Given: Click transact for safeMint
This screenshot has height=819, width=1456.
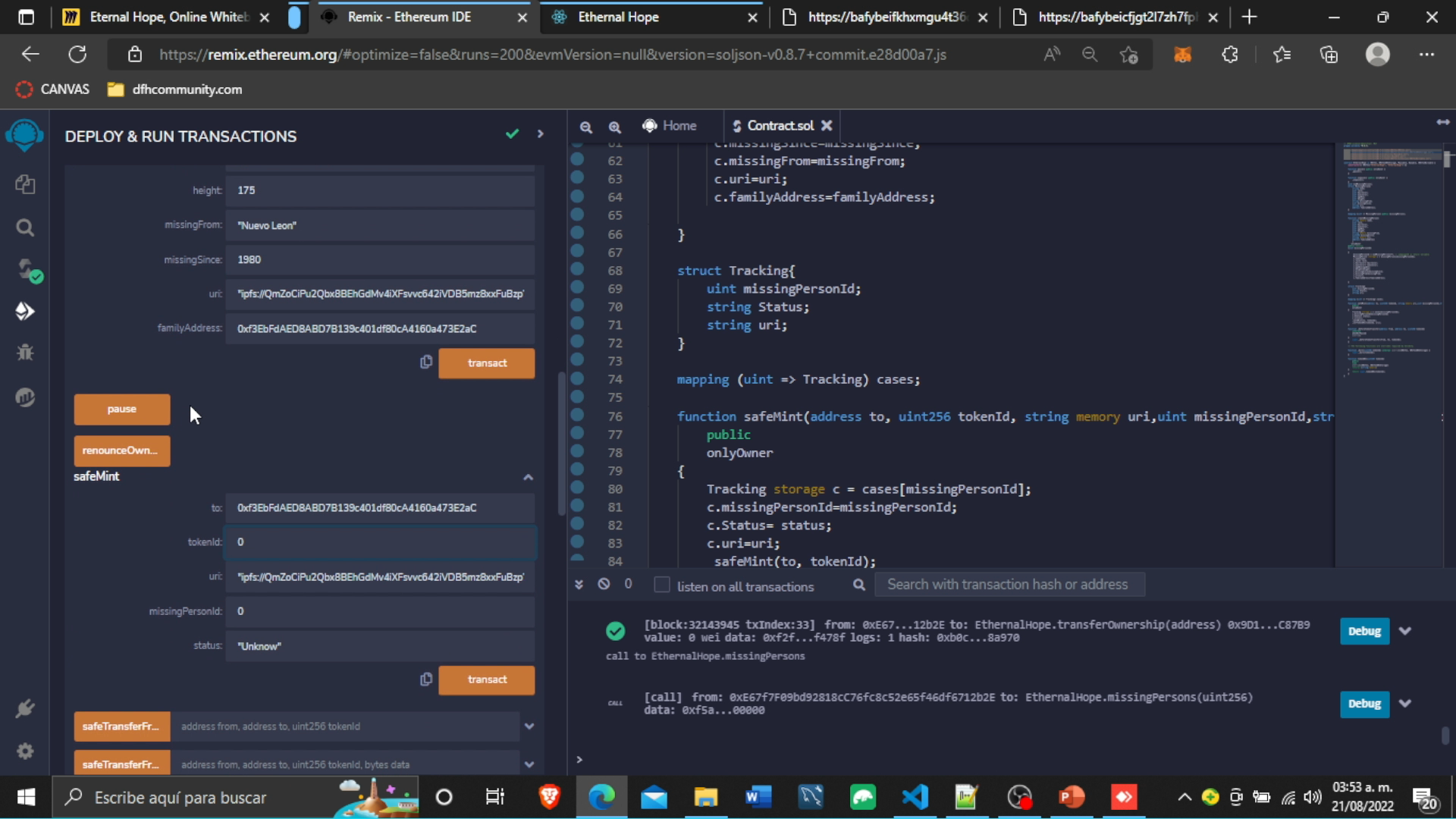Looking at the screenshot, I should 487,680.
